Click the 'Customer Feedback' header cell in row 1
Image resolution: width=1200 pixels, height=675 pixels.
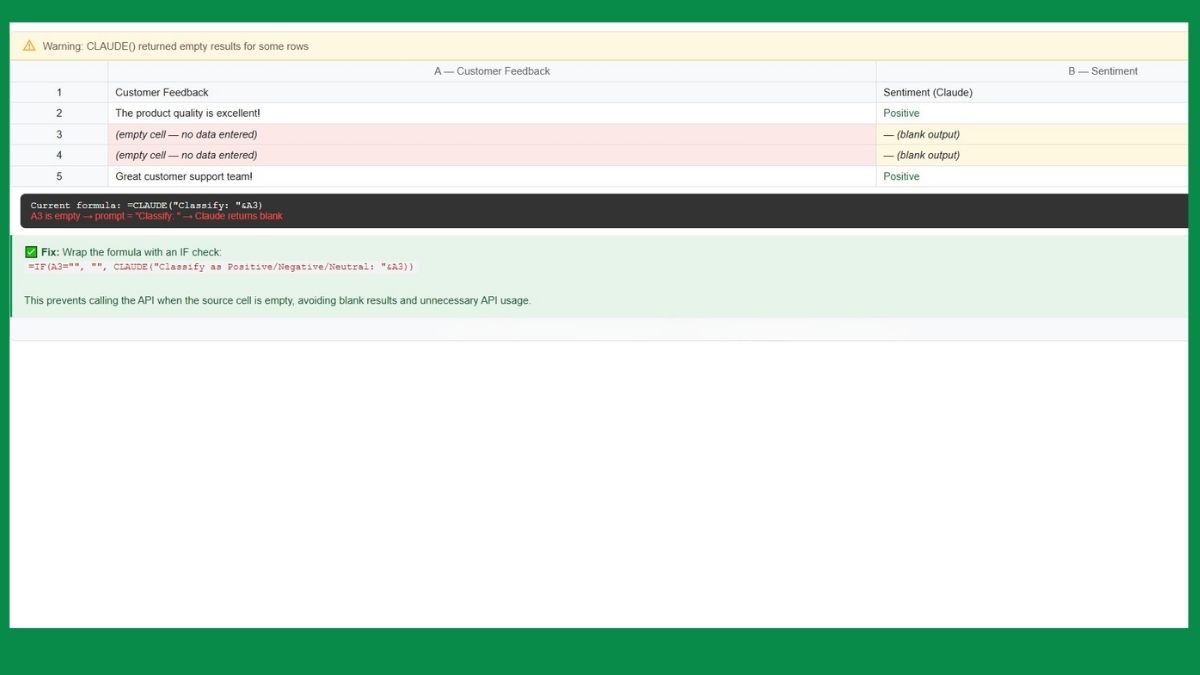(492, 92)
